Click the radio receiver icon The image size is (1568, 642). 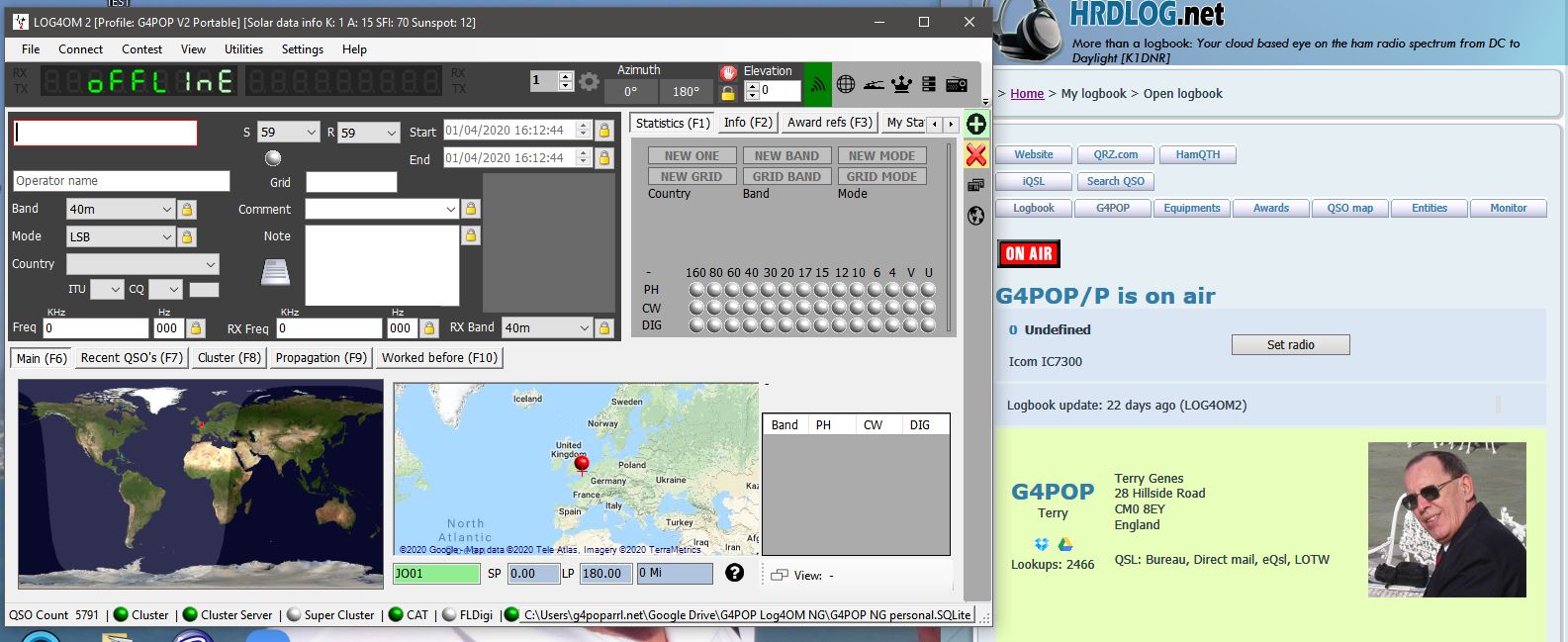pyautogui.click(x=957, y=84)
